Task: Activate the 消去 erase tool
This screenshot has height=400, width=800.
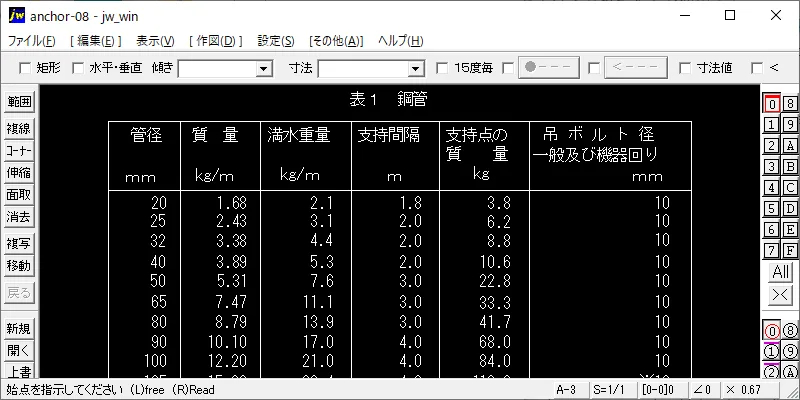Action: 19,217
